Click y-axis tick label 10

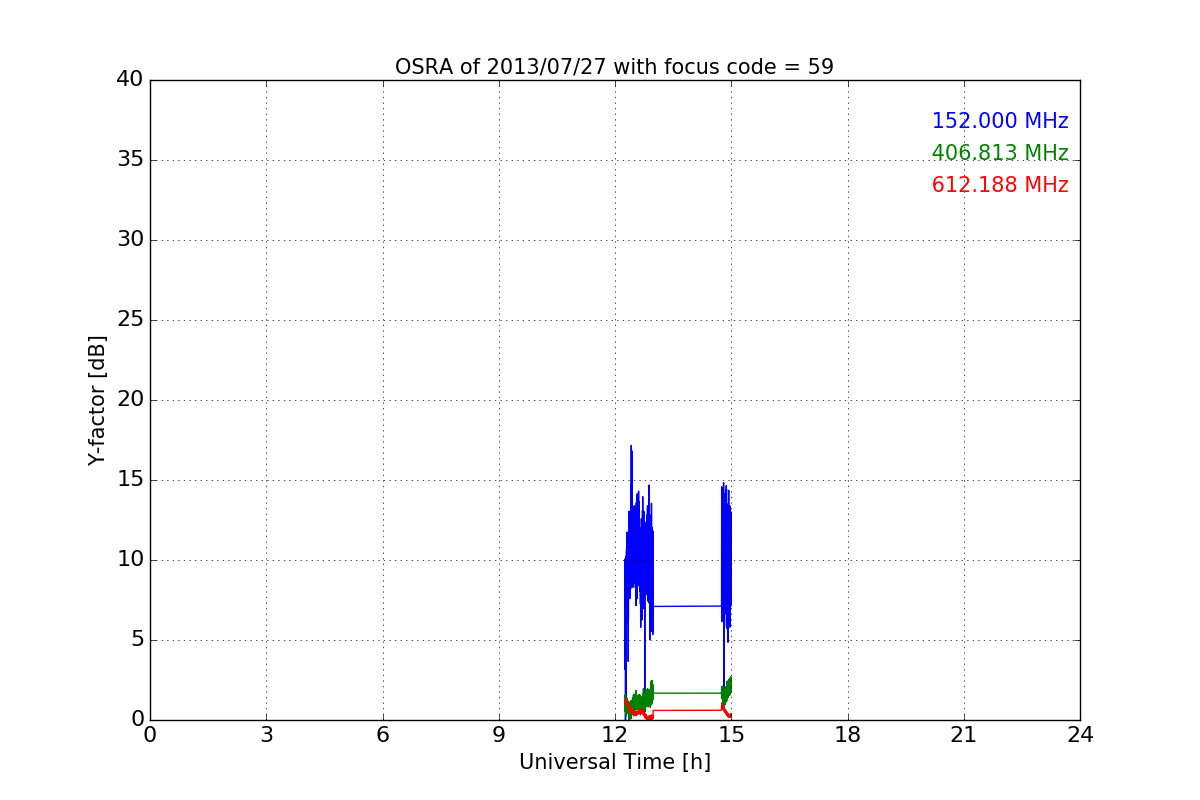(x=130, y=560)
